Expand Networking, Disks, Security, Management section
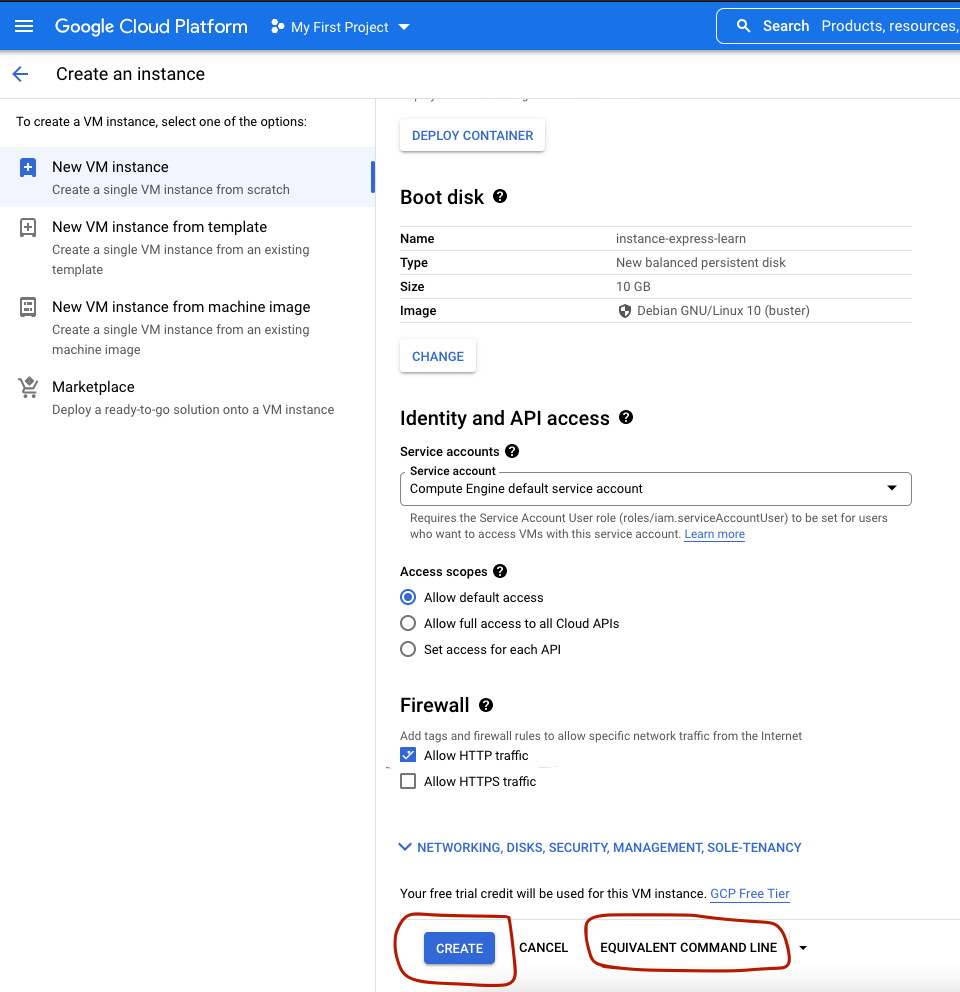960x992 pixels. tap(600, 847)
